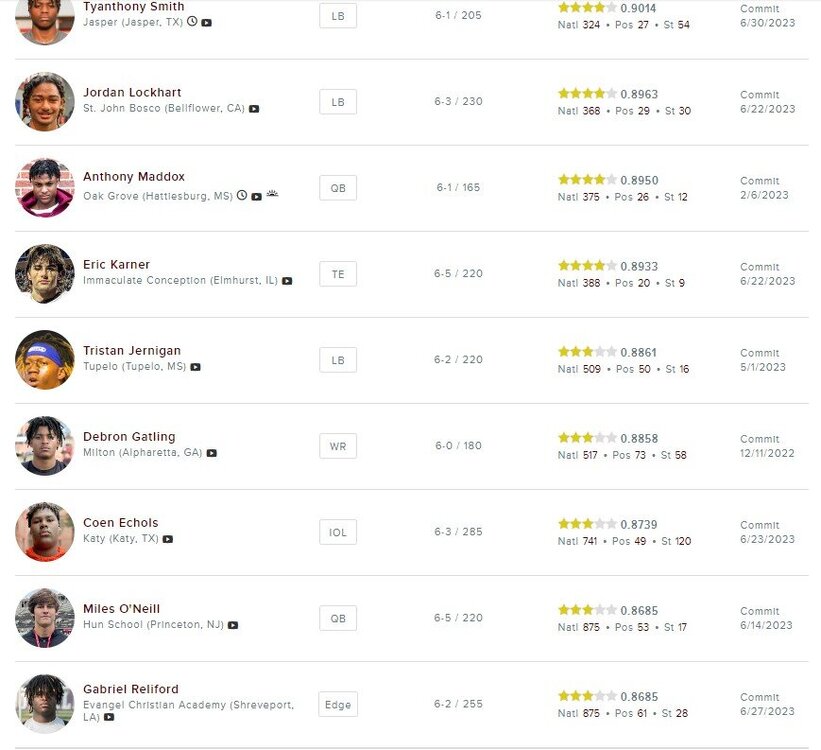Open Miles O'Neill's Hun School video icon
Viewport: 821px width, 750px height.
(233, 625)
